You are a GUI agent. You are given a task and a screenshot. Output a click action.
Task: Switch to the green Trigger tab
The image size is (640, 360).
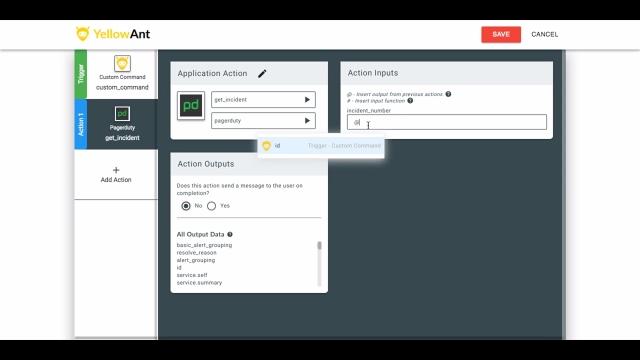[x=81, y=74]
